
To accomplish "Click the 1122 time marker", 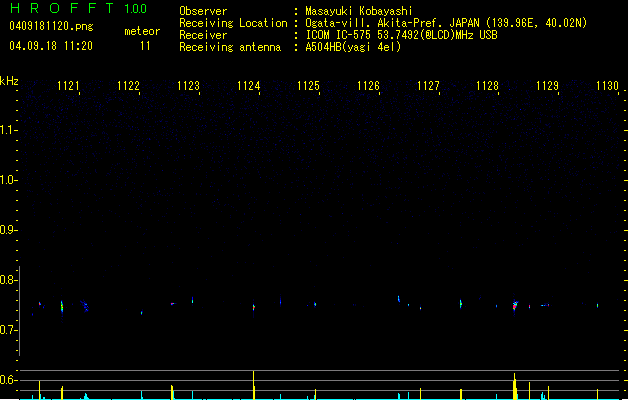I will 128,86.
